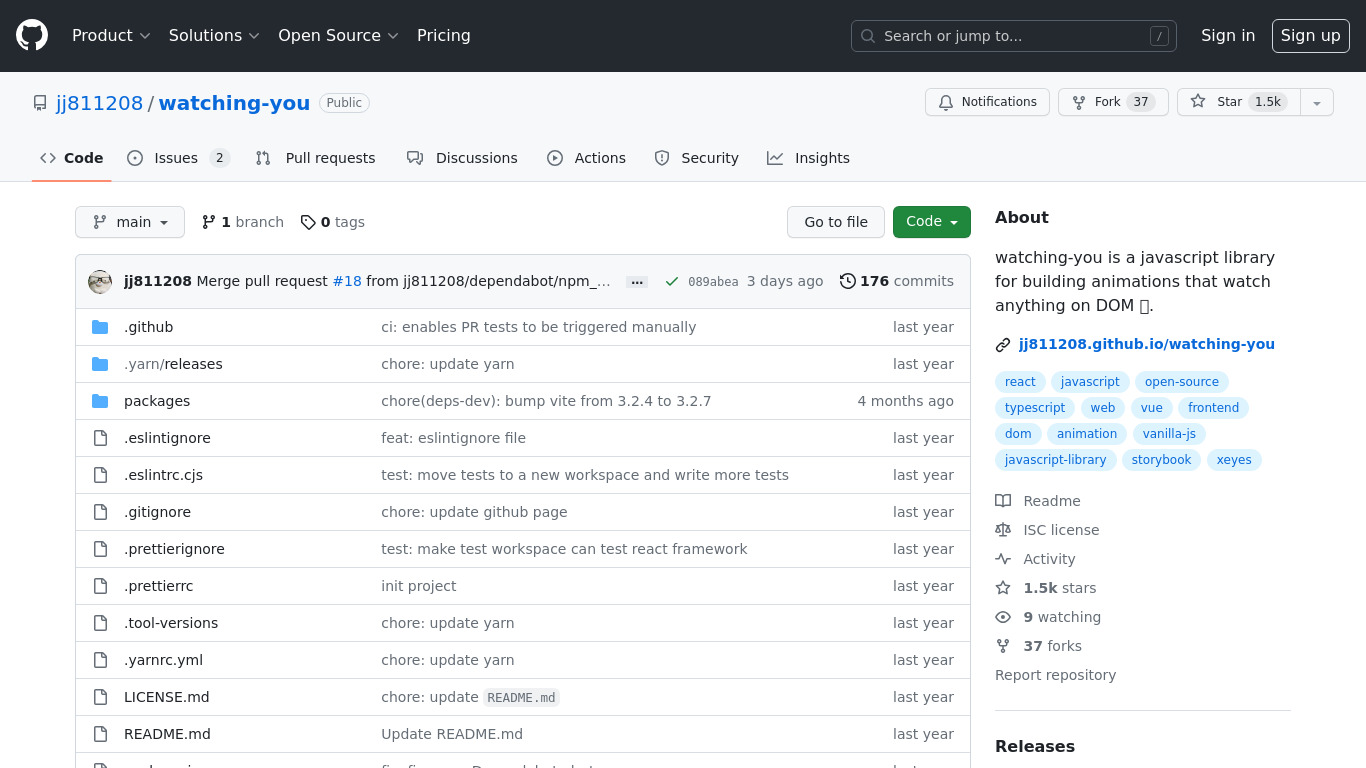Click the open-source topic tag
This screenshot has height=768, width=1366.
coord(1182,382)
